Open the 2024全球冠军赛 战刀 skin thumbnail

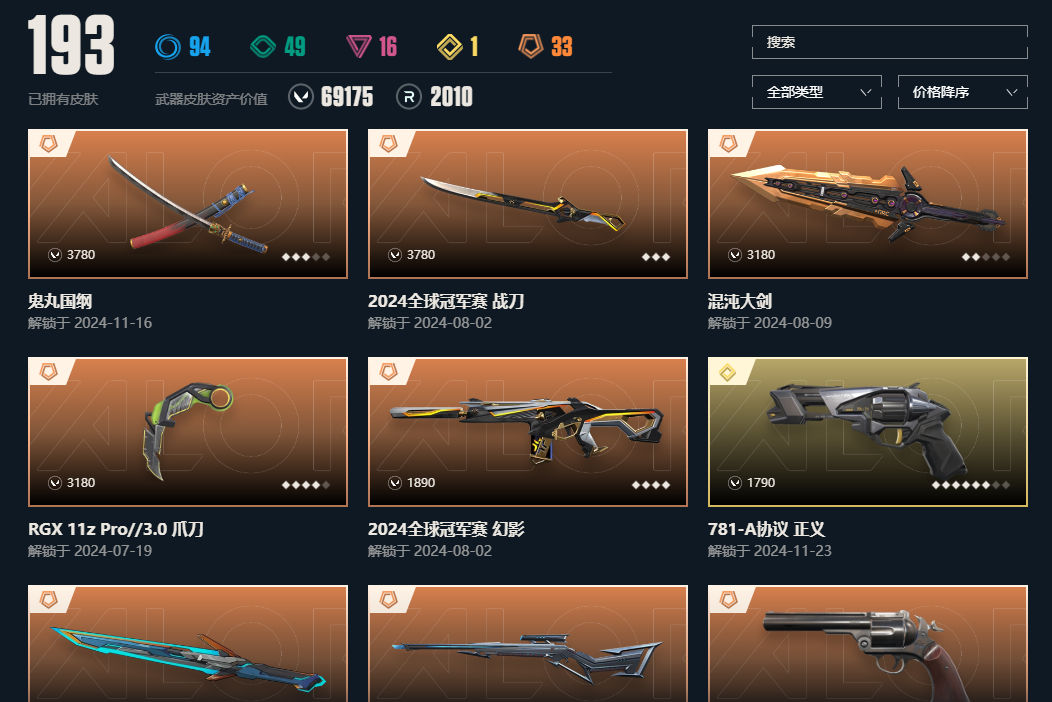pos(528,204)
